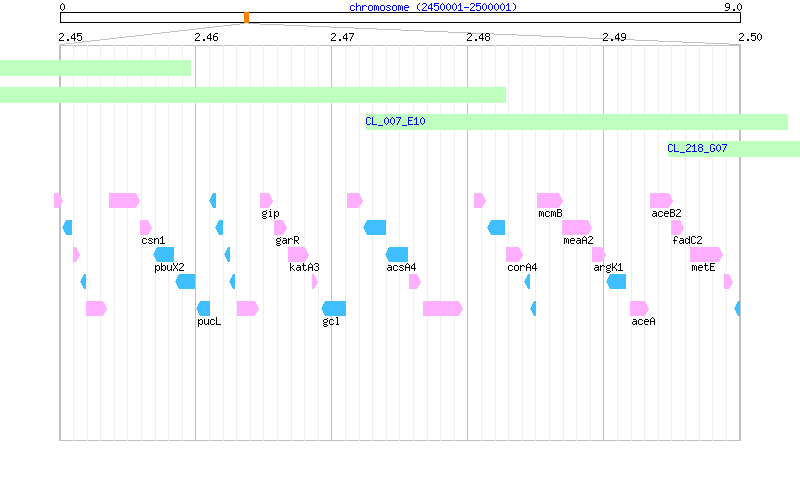Select the pink mcmB gene arrow

(x=549, y=201)
